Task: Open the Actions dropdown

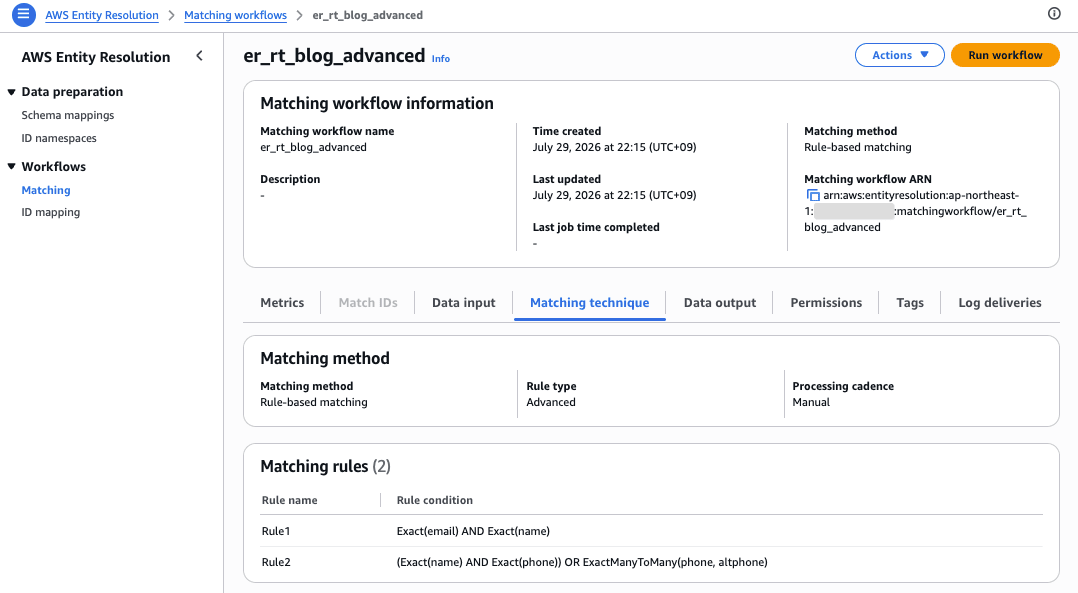Action: (x=899, y=55)
